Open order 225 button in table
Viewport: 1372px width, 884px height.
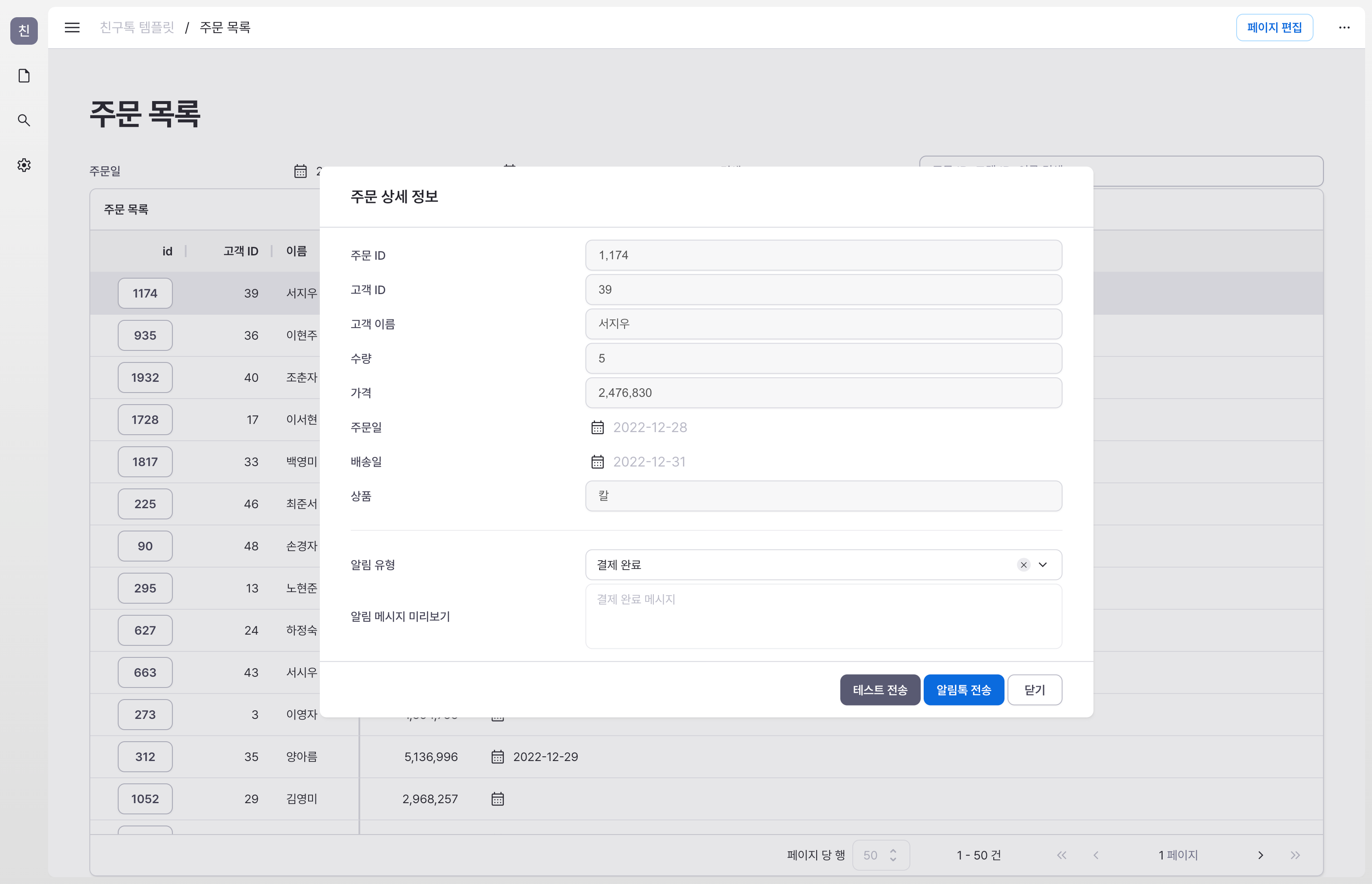(145, 504)
